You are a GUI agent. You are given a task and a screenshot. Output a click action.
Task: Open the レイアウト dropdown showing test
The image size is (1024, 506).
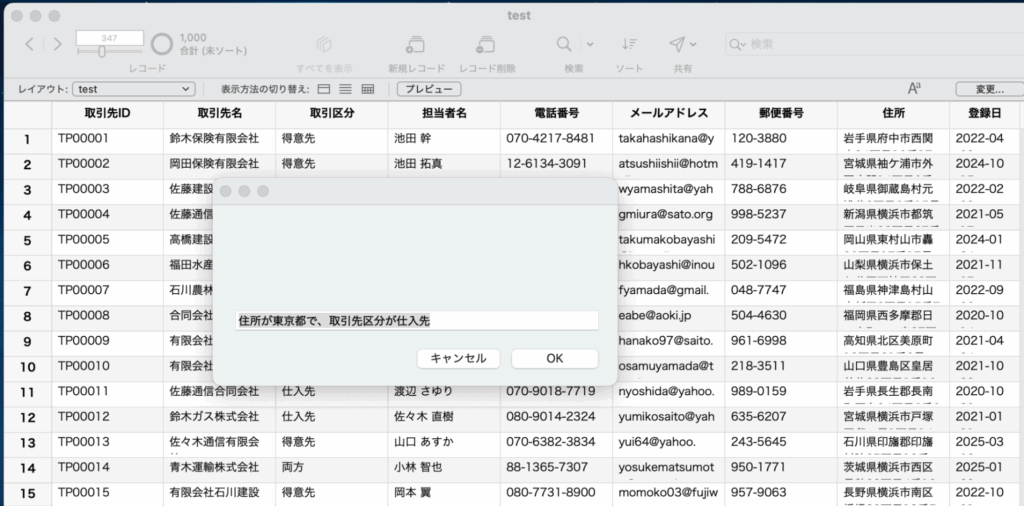click(x=133, y=89)
